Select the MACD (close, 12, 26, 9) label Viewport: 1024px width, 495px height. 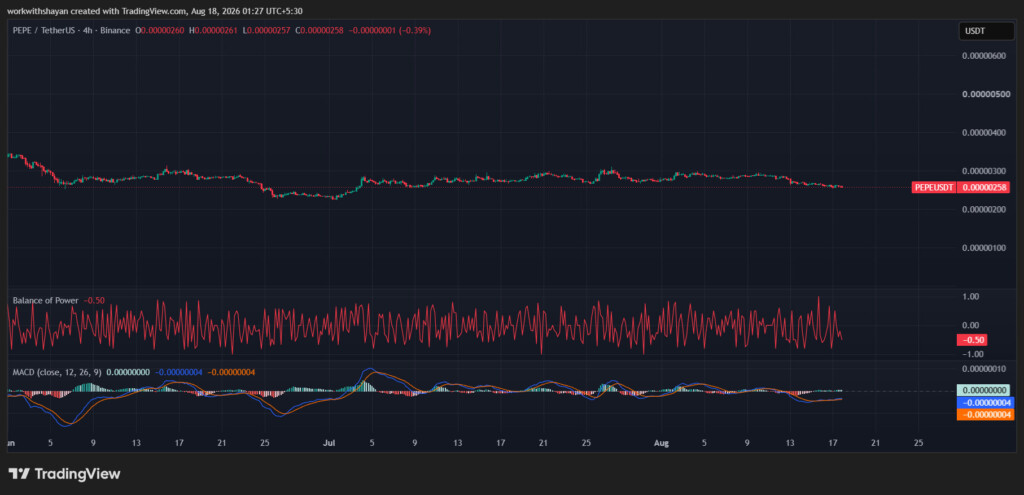[57, 372]
